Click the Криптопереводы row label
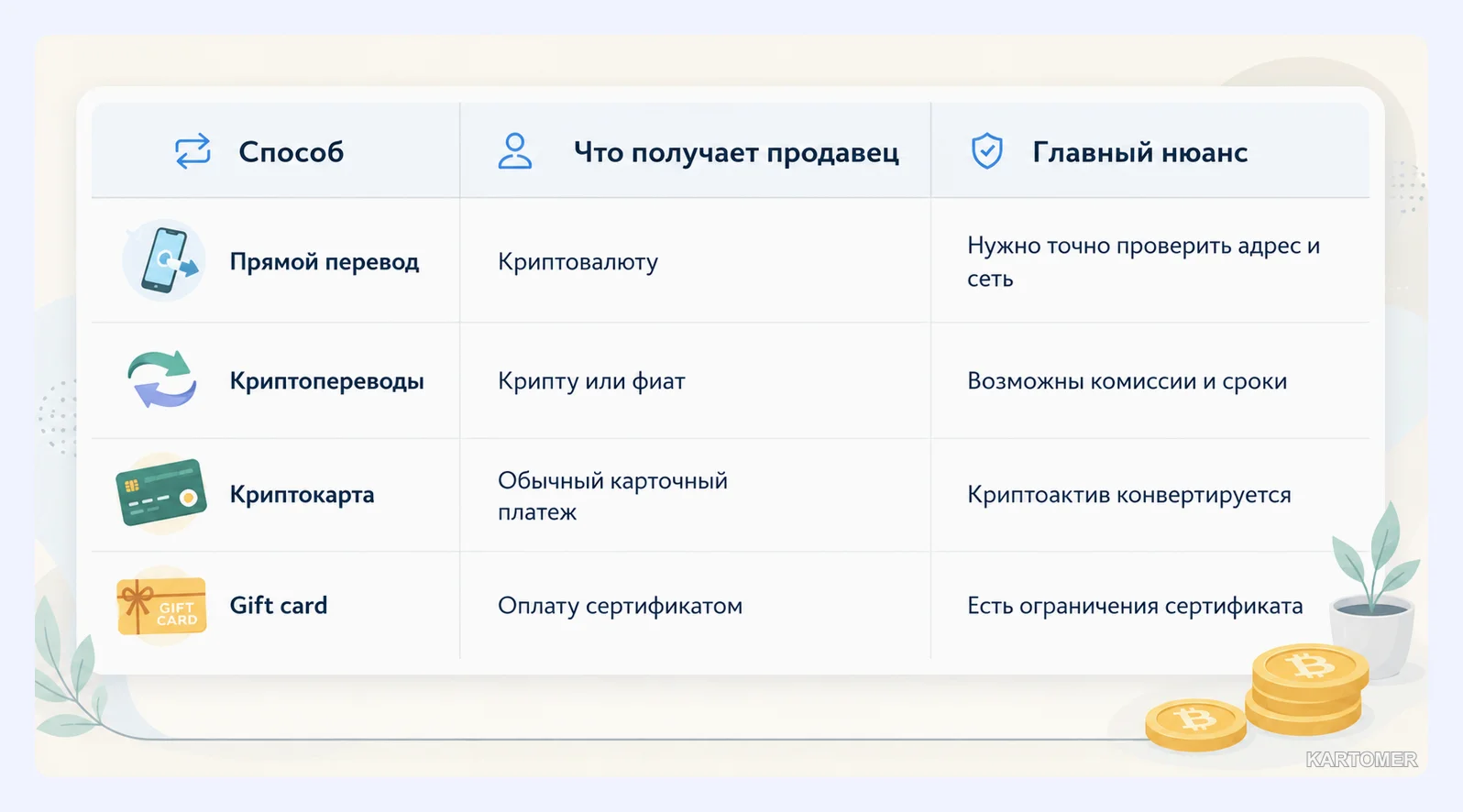Screen dimensions: 1463x812 pyautogui.click(x=326, y=381)
